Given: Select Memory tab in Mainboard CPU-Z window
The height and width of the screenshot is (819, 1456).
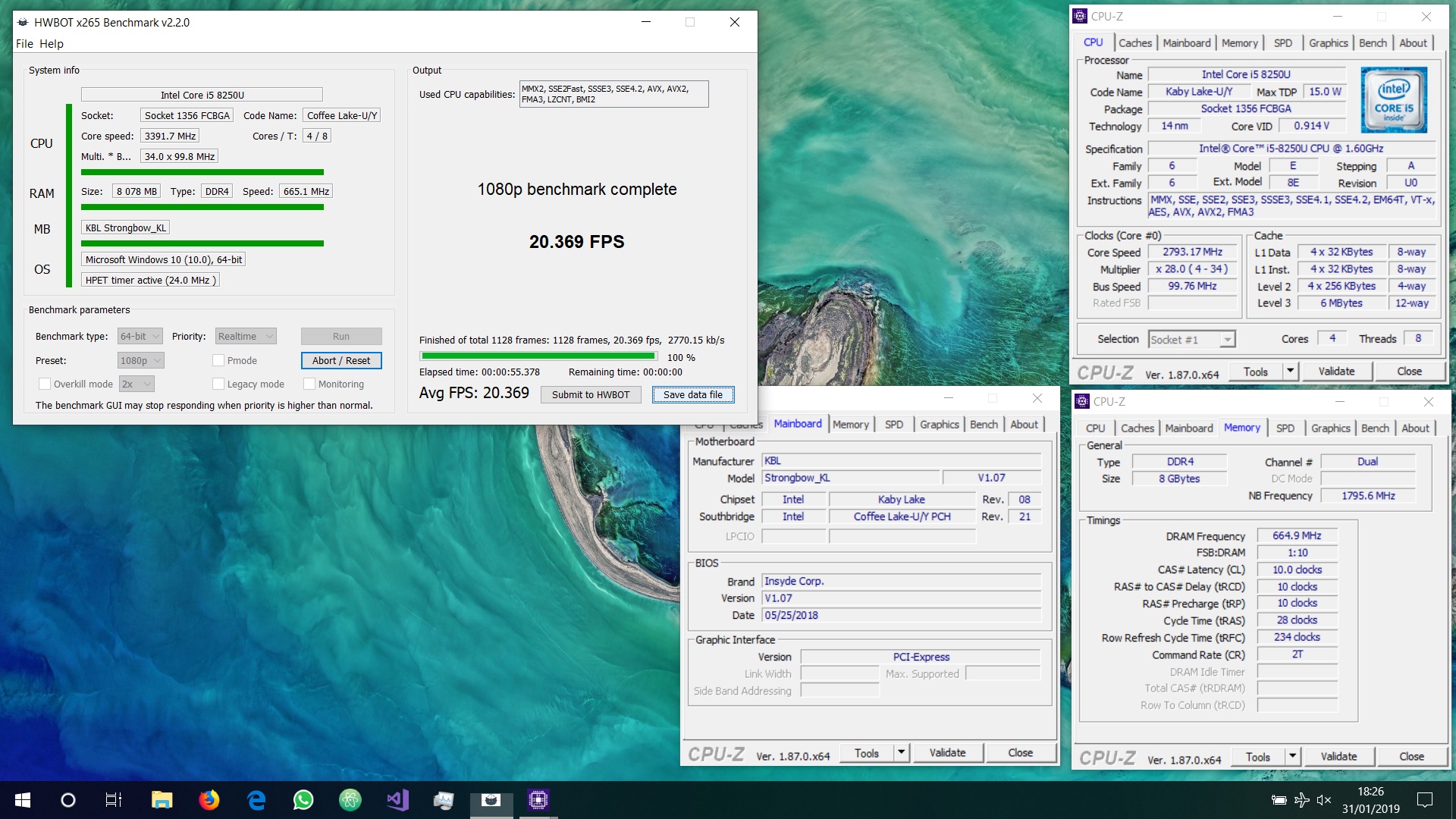Looking at the screenshot, I should pos(851,425).
